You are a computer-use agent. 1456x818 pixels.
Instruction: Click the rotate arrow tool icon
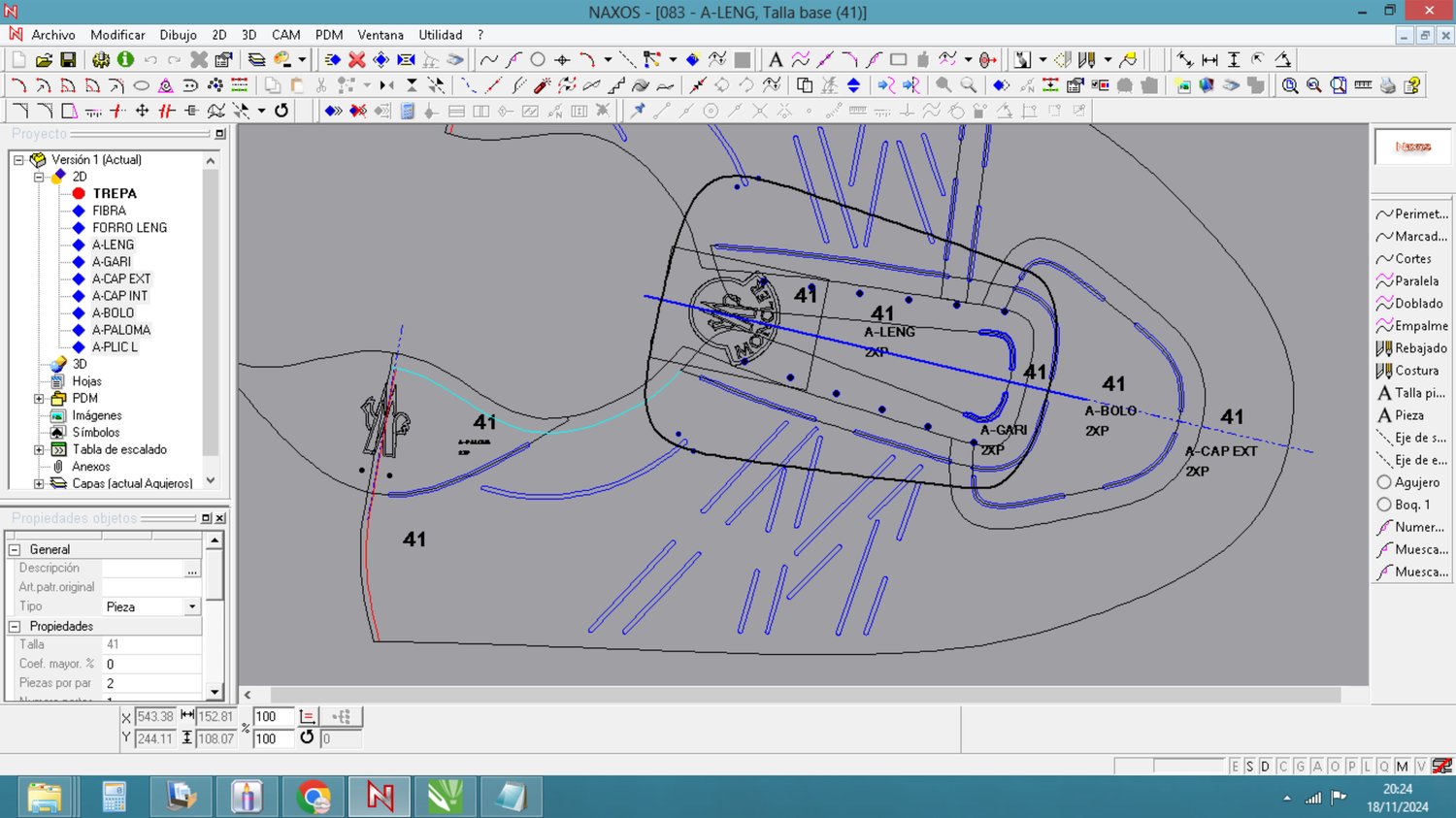[281, 111]
